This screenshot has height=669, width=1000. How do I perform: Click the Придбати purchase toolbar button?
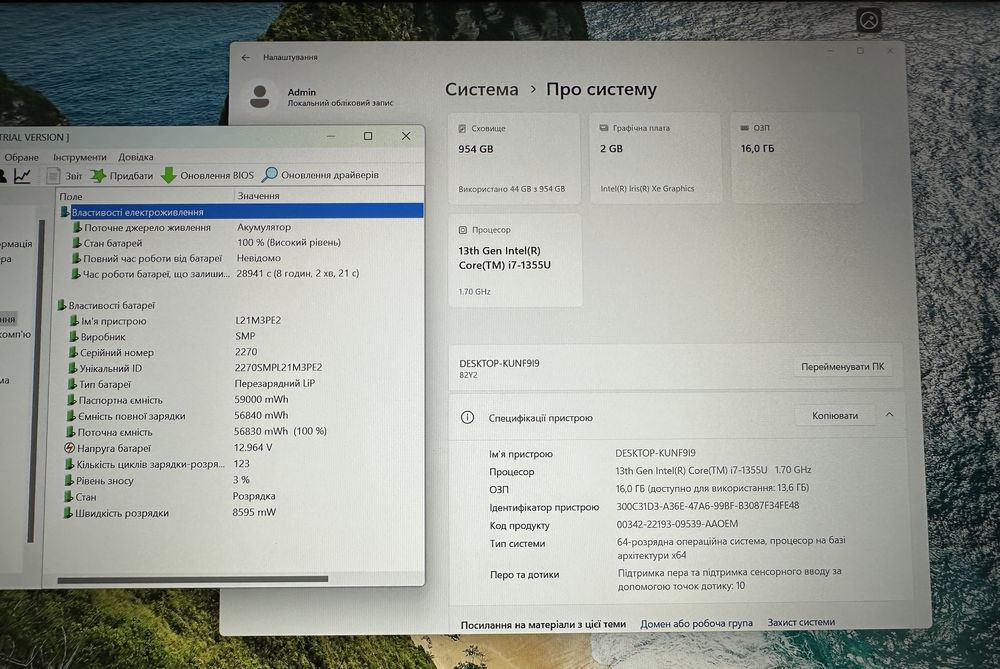pyautogui.click(x=122, y=175)
